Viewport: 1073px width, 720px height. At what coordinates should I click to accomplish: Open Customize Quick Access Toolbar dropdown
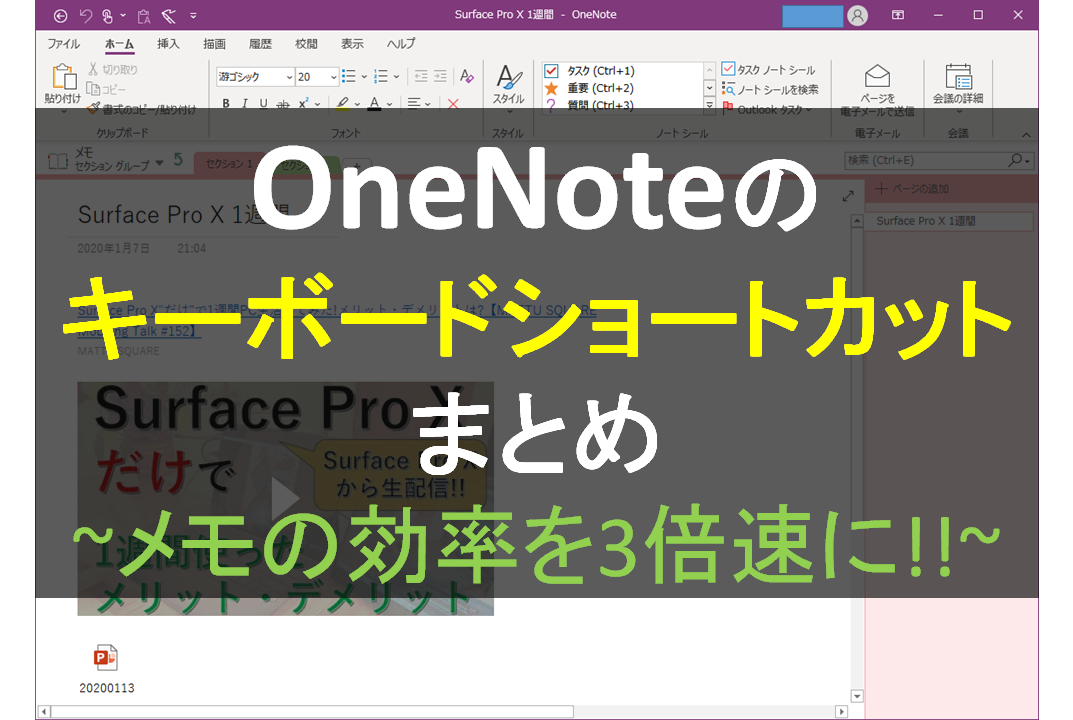pos(194,15)
